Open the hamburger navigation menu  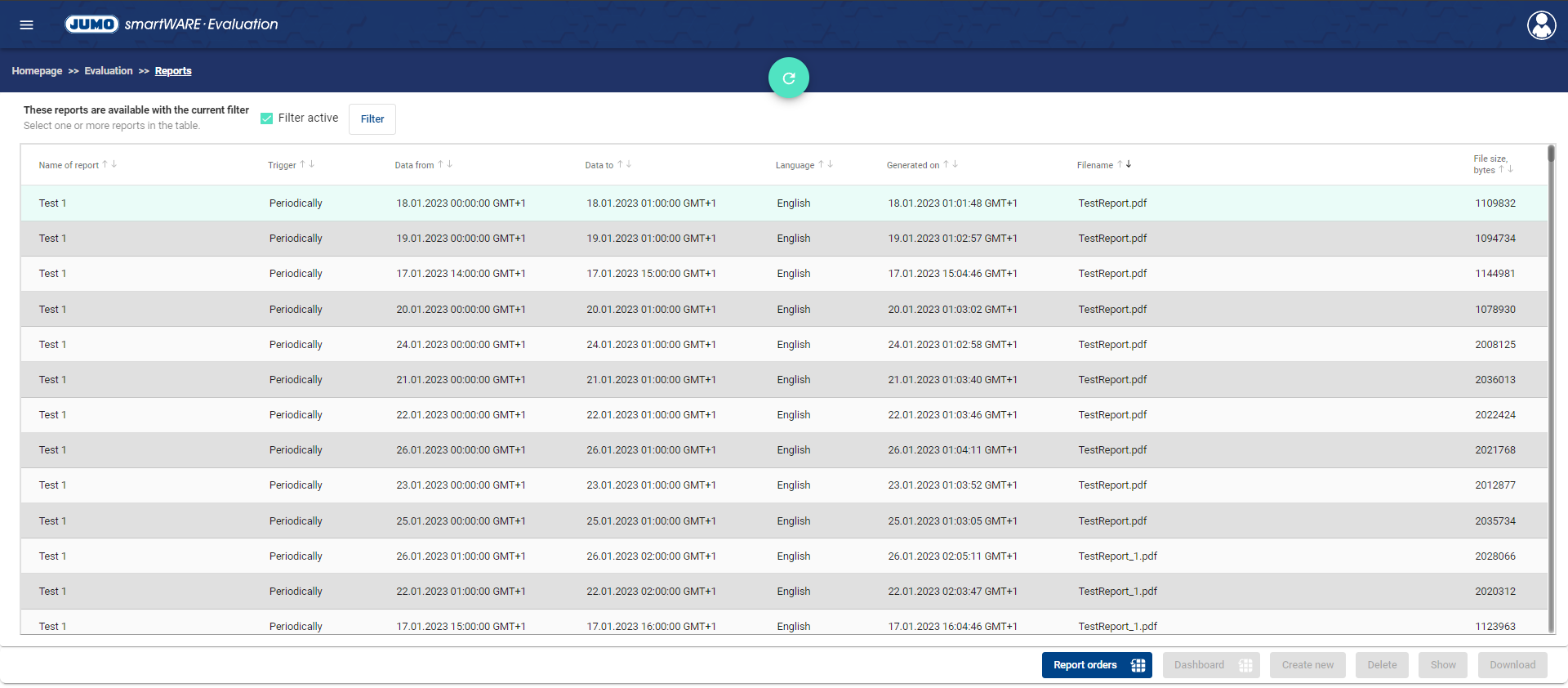pos(26,25)
